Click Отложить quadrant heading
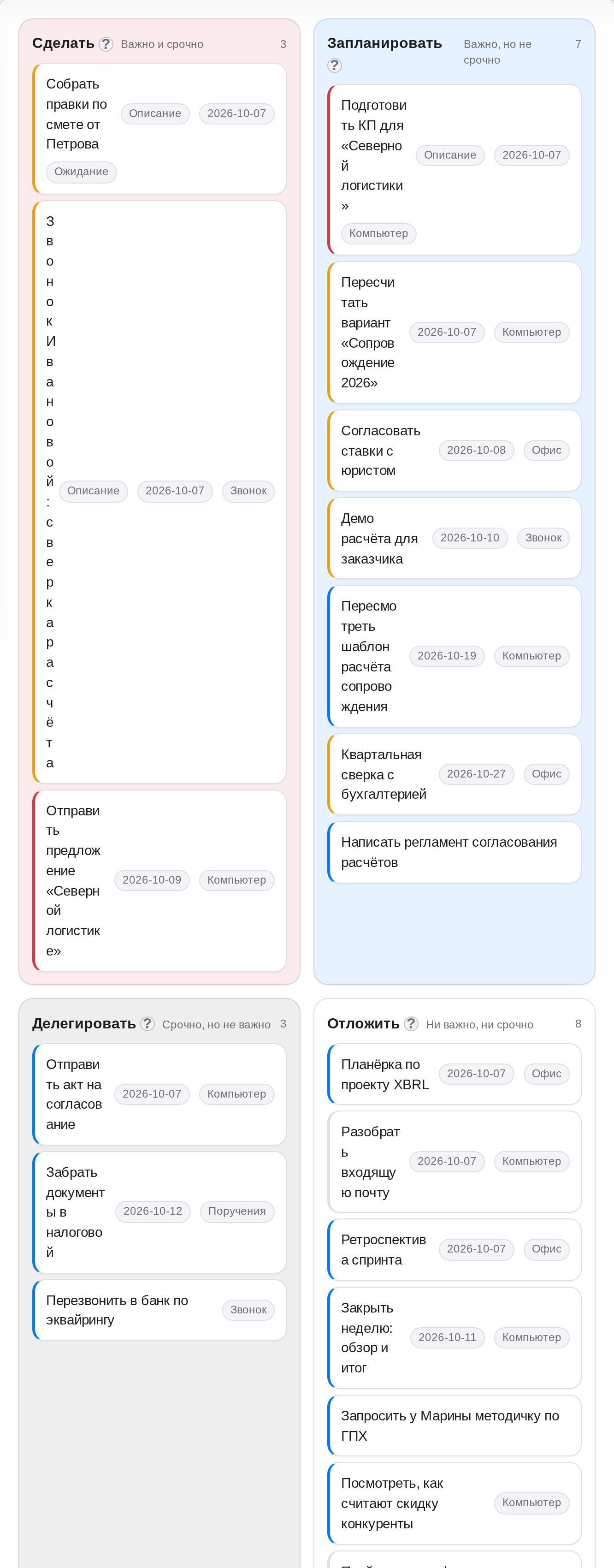 [363, 1024]
